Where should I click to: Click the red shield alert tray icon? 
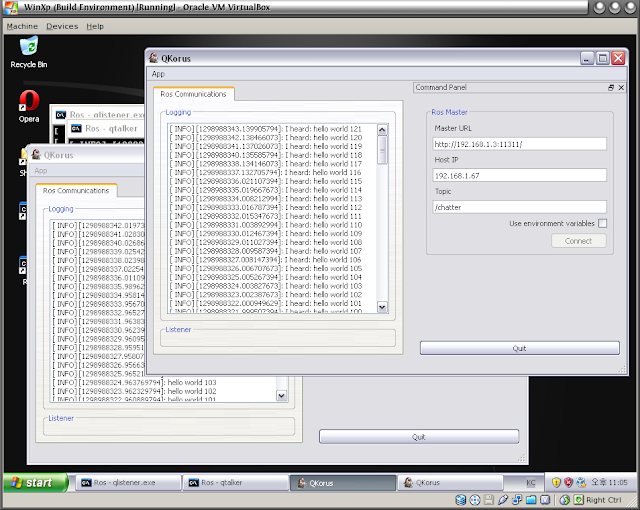click(x=568, y=483)
